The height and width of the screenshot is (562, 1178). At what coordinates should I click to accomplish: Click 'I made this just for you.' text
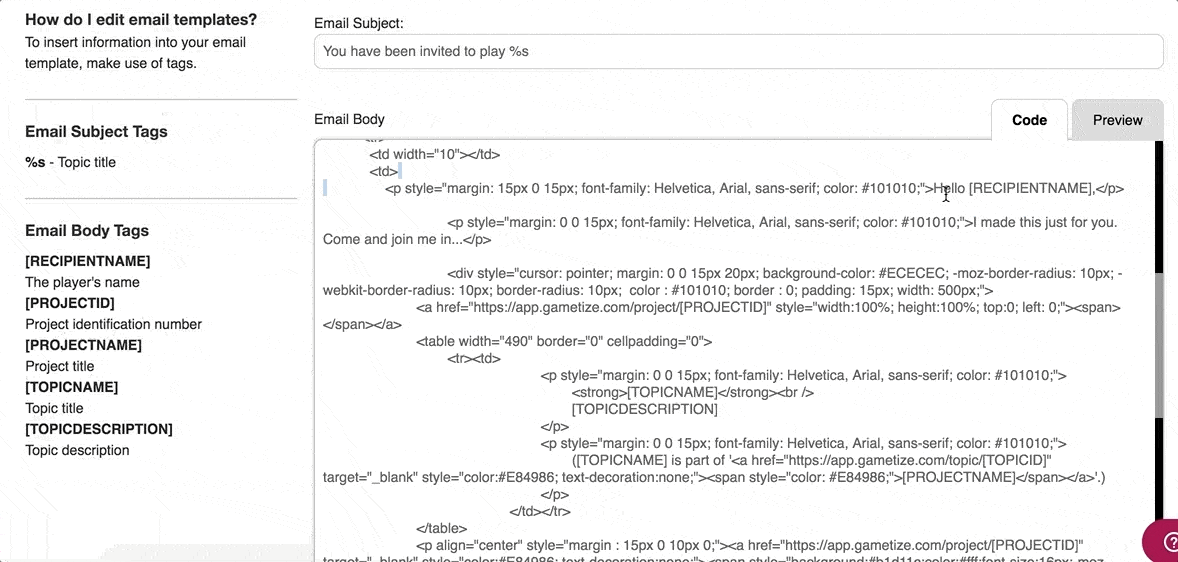click(1046, 222)
